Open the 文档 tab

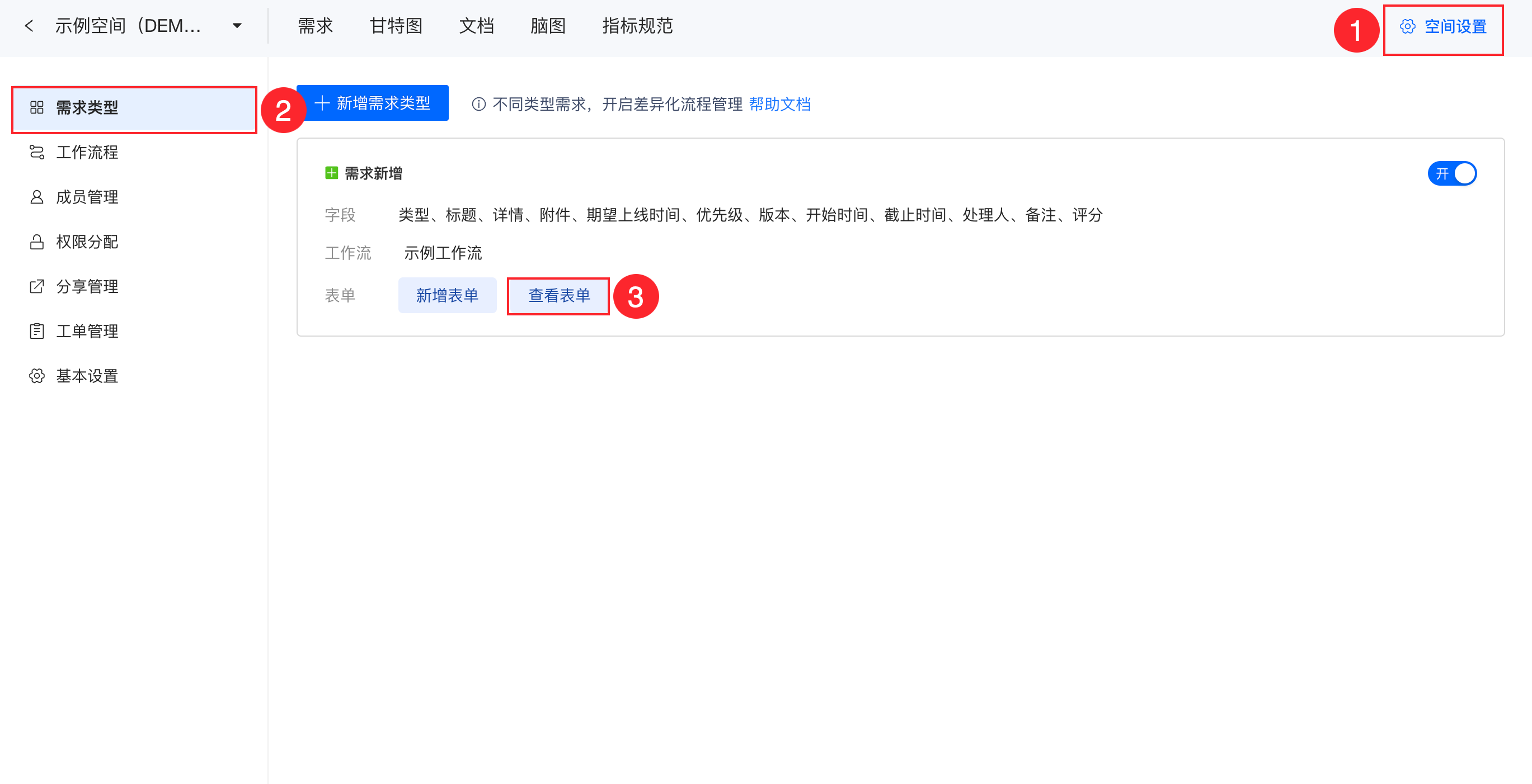tap(476, 26)
